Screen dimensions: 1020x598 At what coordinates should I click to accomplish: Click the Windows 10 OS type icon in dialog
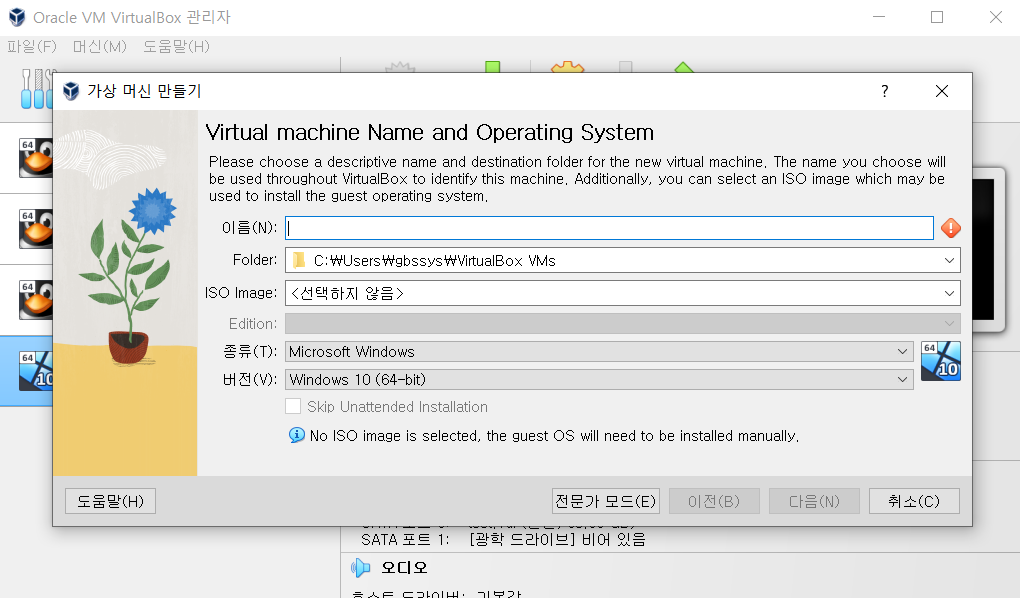941,361
